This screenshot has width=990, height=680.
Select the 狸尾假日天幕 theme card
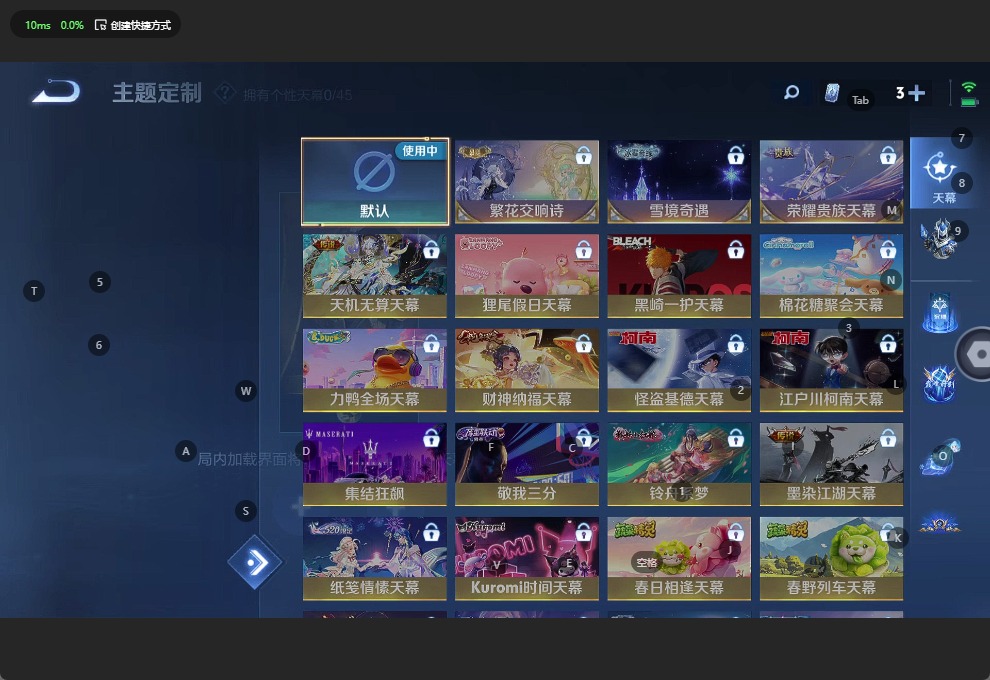527,275
